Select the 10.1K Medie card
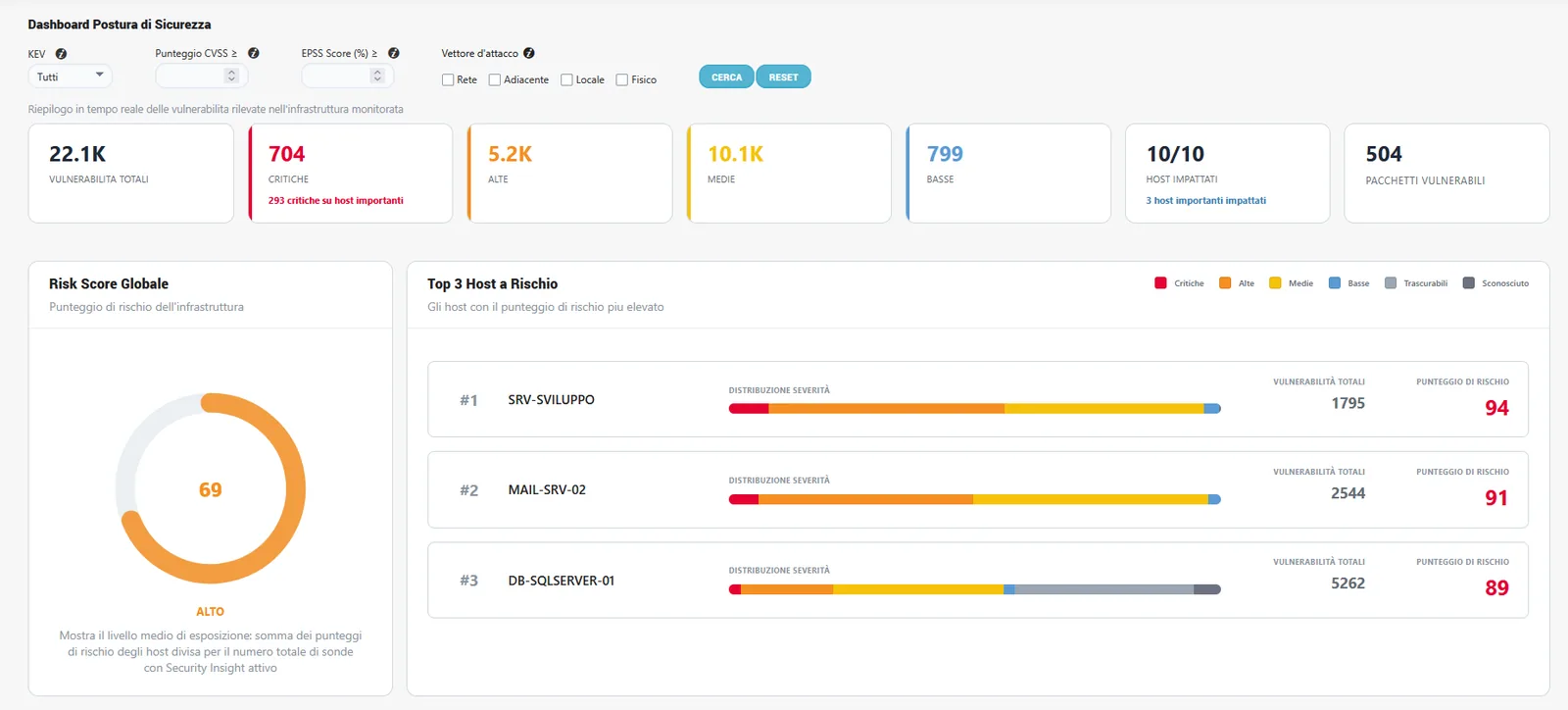 pyautogui.click(x=789, y=174)
